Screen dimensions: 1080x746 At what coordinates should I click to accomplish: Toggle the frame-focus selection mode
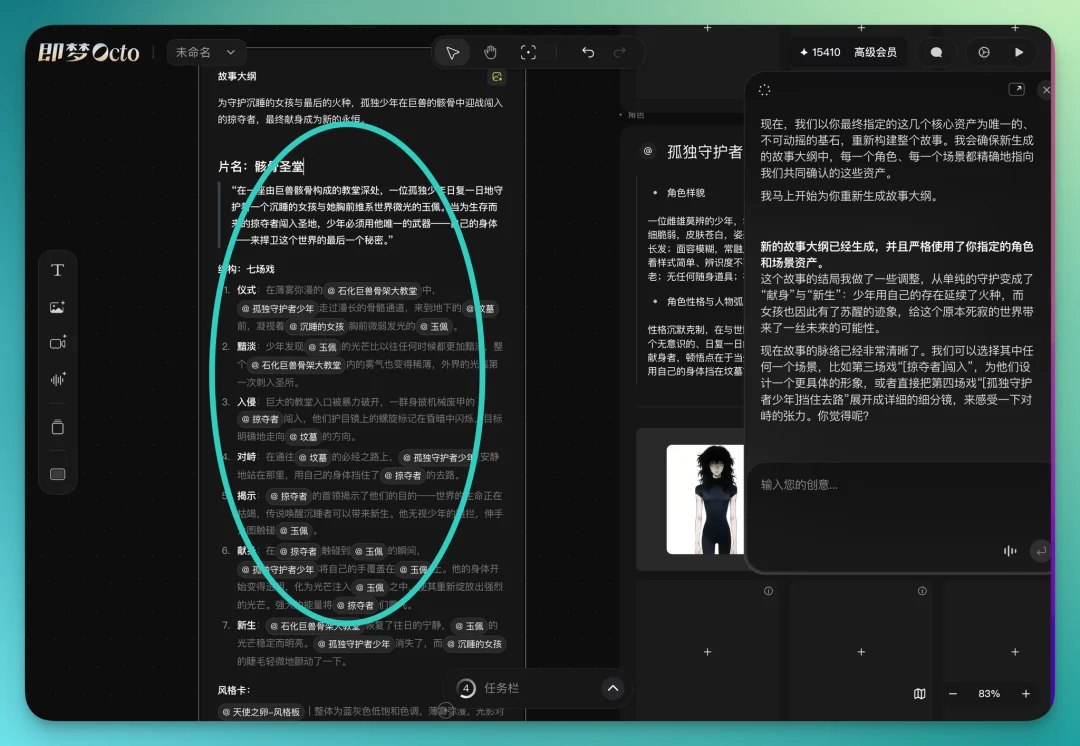528,52
